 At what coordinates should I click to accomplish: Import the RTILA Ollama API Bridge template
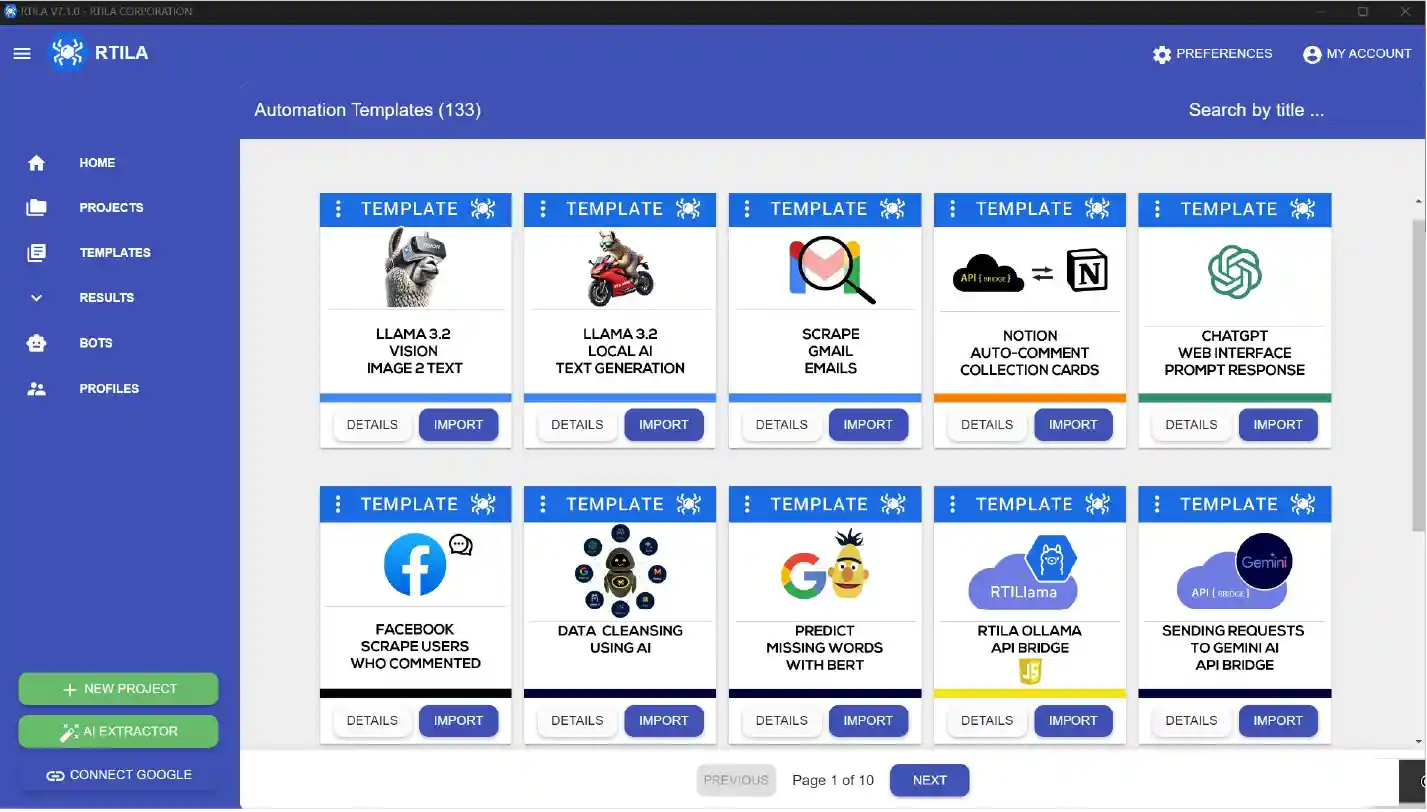(x=1073, y=721)
